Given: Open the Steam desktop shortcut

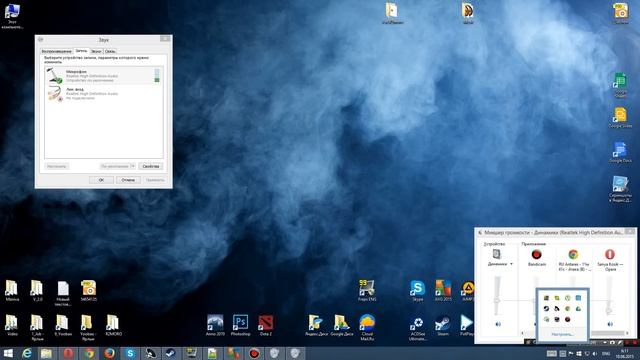Looking at the screenshot, I should point(443,325).
